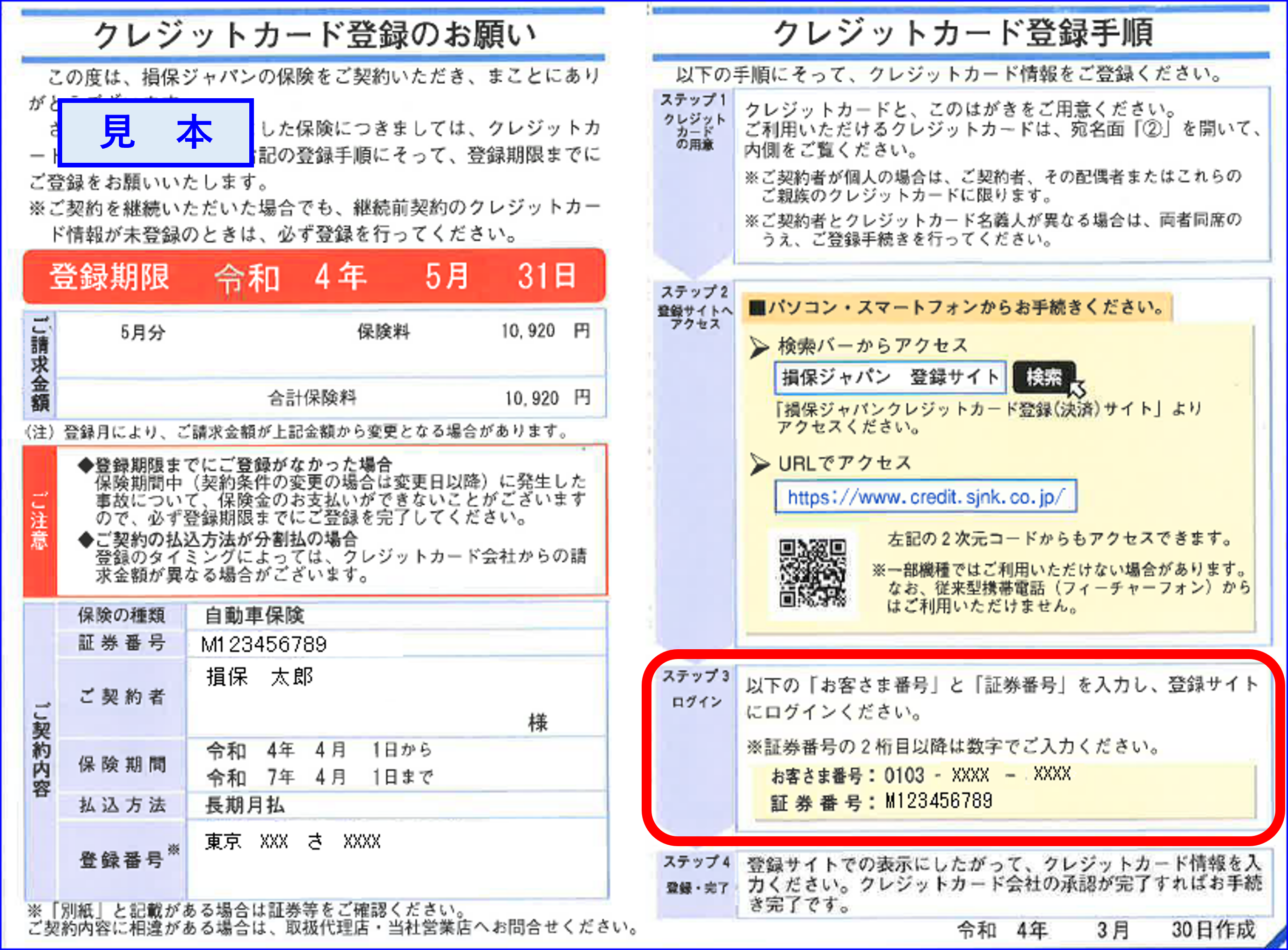Viewport: 1288px width, 950px height.
Task: Click the ステップ1 step label
Action: pyautogui.click(x=694, y=100)
